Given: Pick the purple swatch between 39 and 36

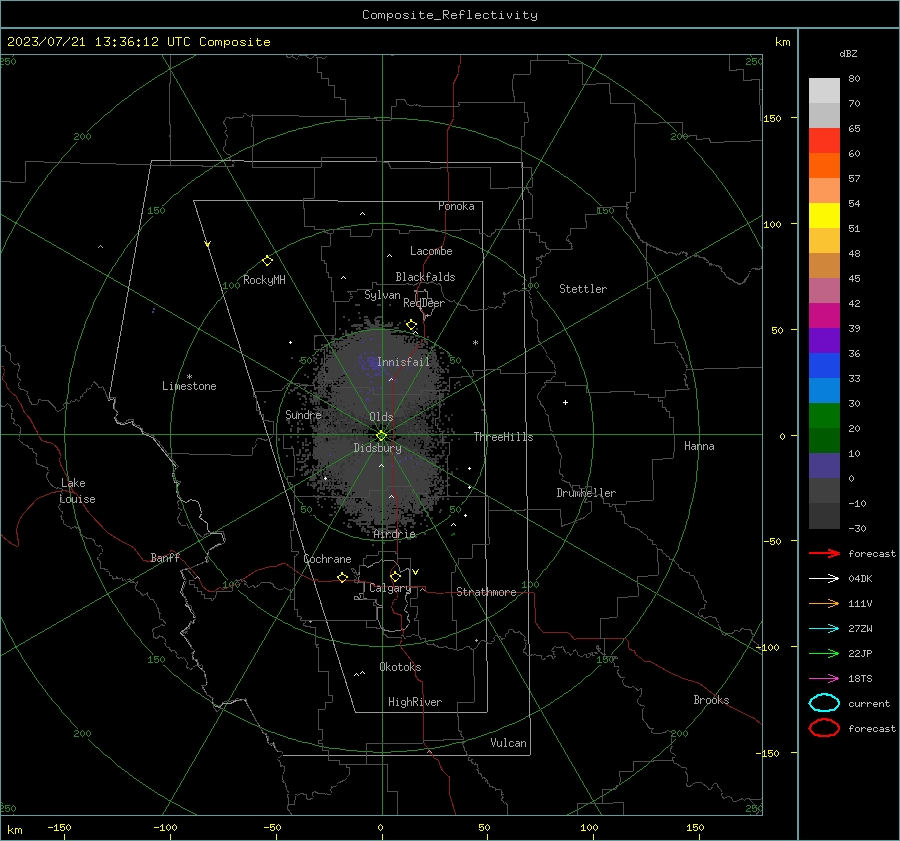Looking at the screenshot, I should tap(824, 340).
